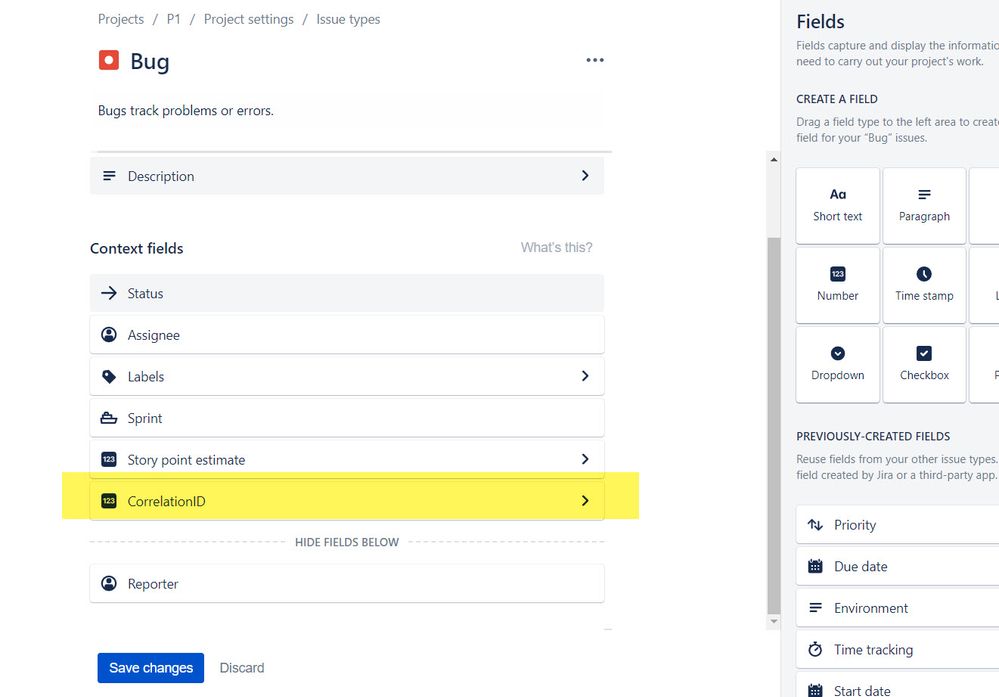Open the three-dot more actions menu
The height and width of the screenshot is (697, 999).
coord(594,60)
